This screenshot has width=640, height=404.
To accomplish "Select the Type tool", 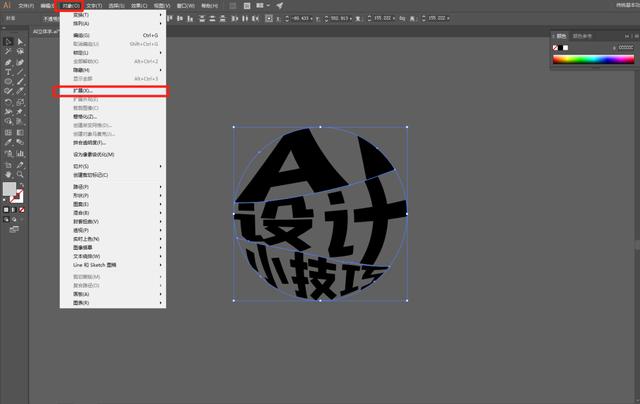I will (x=8, y=72).
